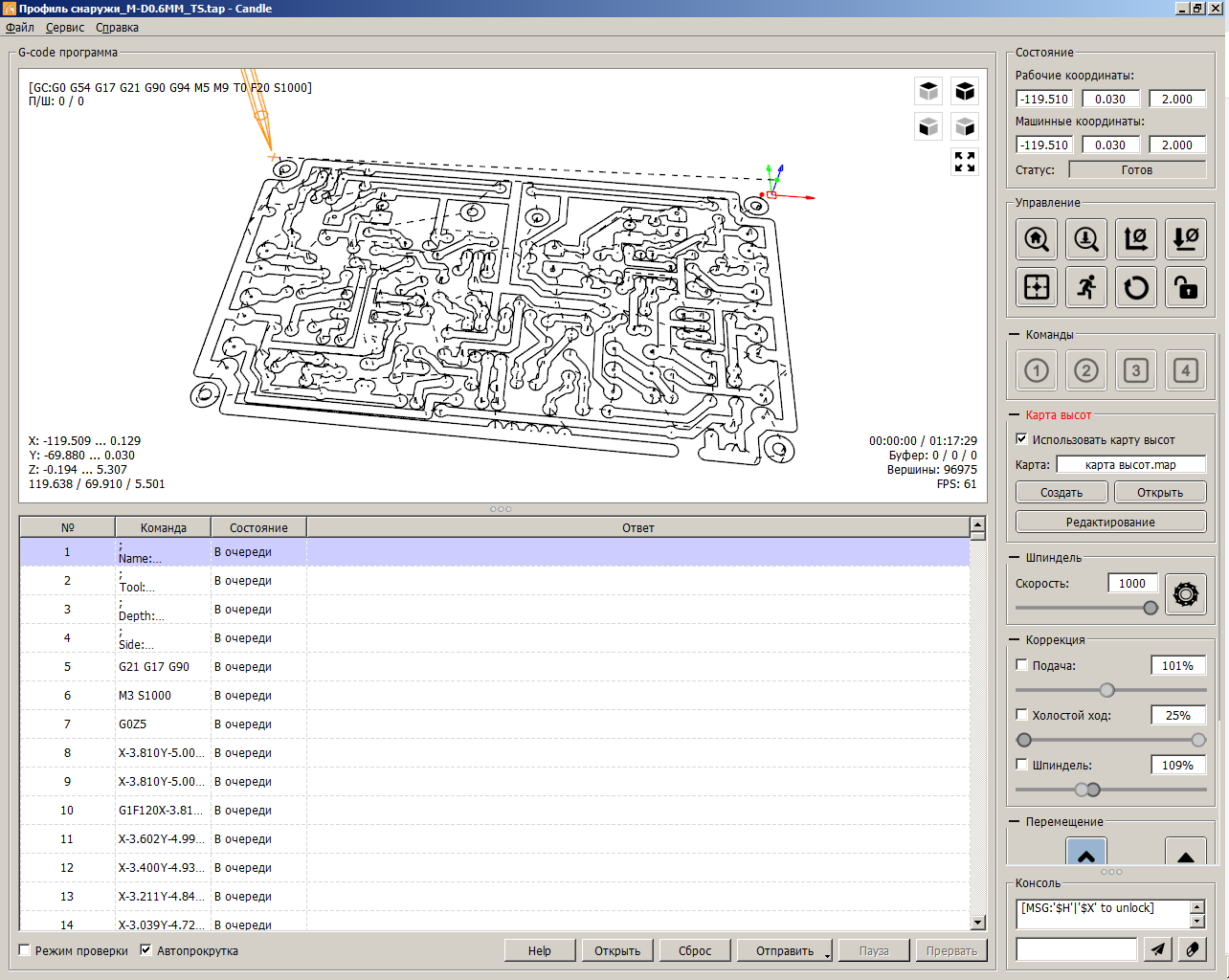1229x980 pixels.
Task: Zero the XY work coordinates
Action: (1136, 238)
